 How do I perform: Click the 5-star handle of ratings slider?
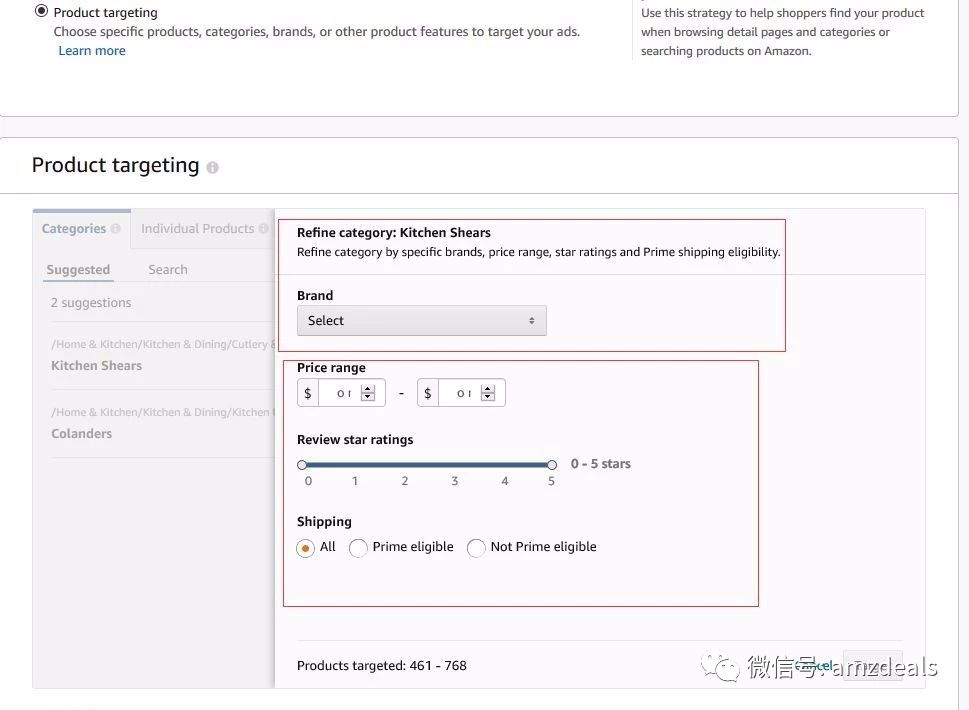(x=552, y=465)
